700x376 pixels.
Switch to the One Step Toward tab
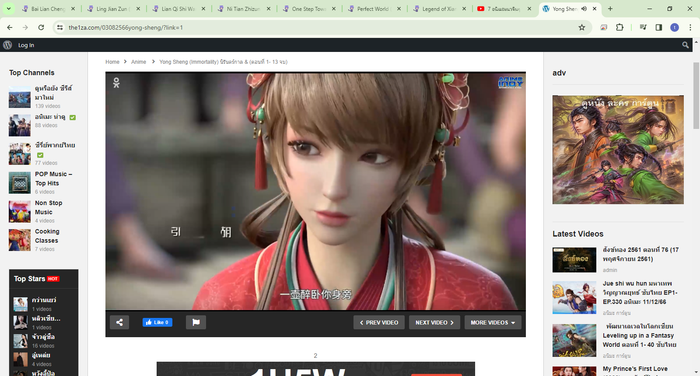point(309,8)
